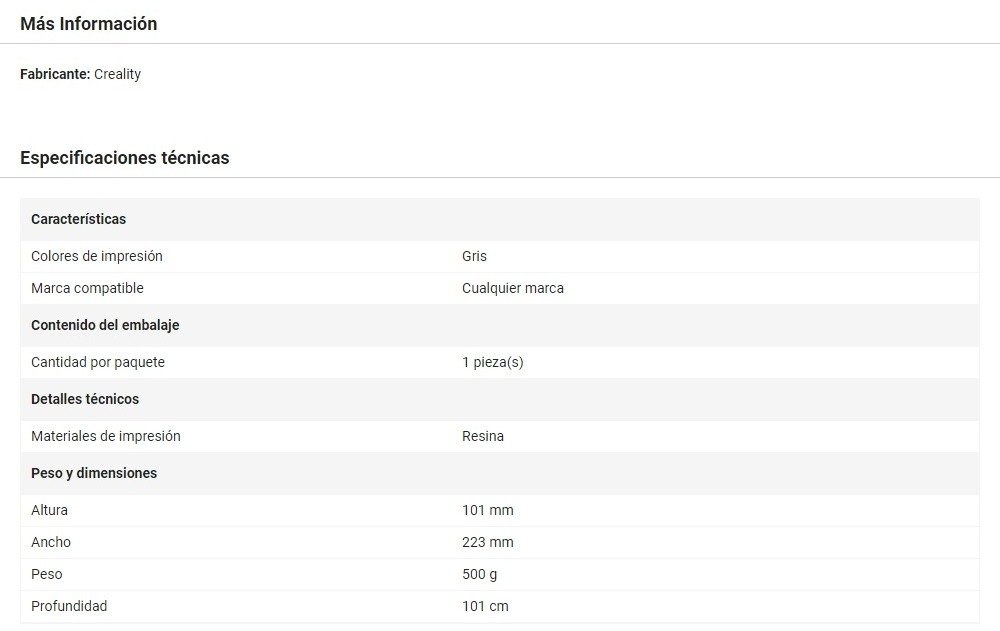Click the "Especificaciones técnicas" heading
This screenshot has width=1000, height=631.
tap(124, 158)
